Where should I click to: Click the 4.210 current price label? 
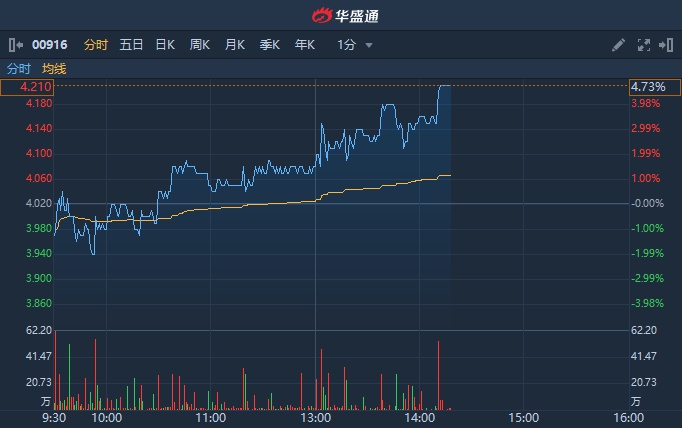27,87
